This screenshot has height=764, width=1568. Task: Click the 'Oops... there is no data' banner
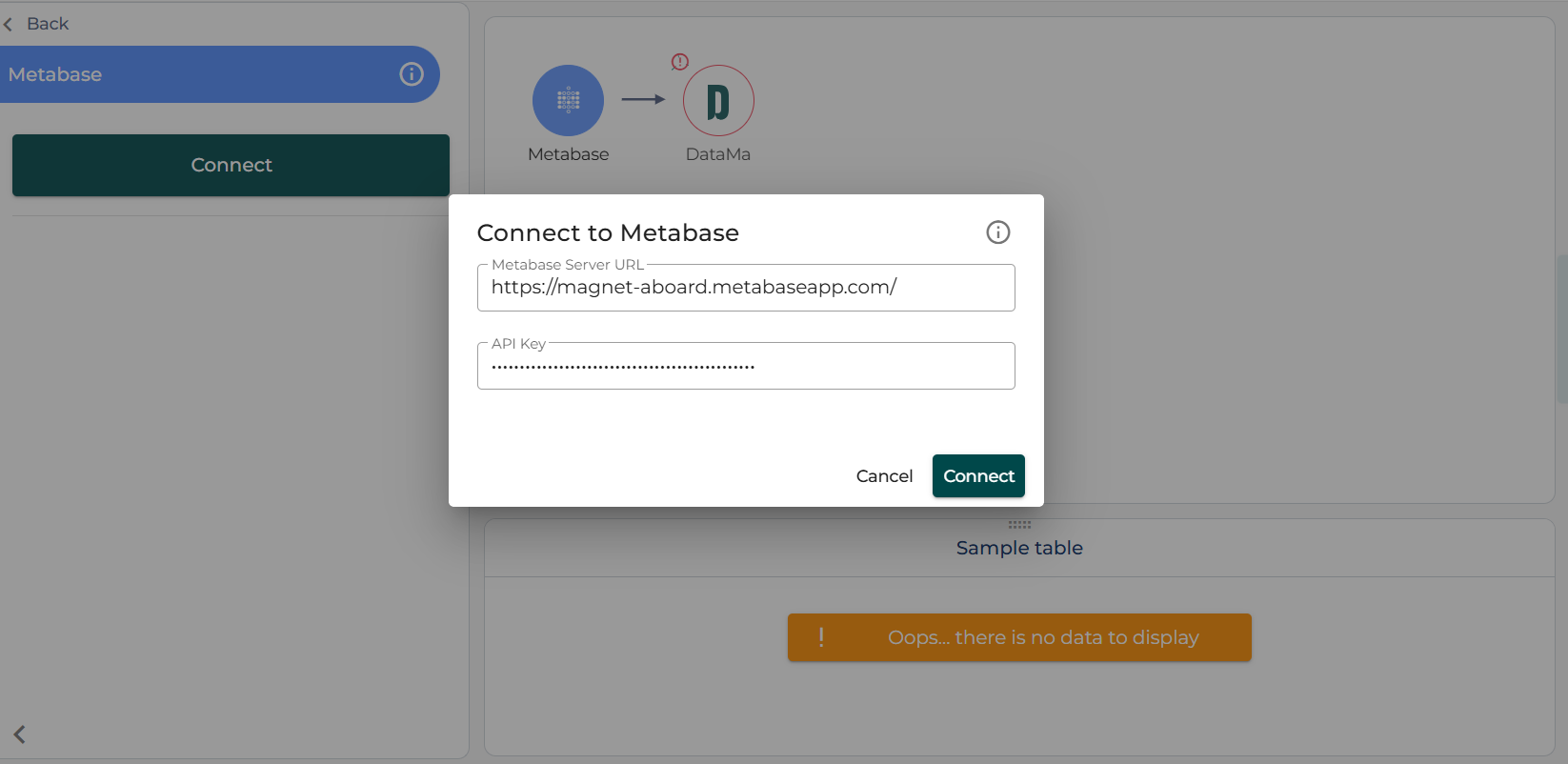(1042, 637)
